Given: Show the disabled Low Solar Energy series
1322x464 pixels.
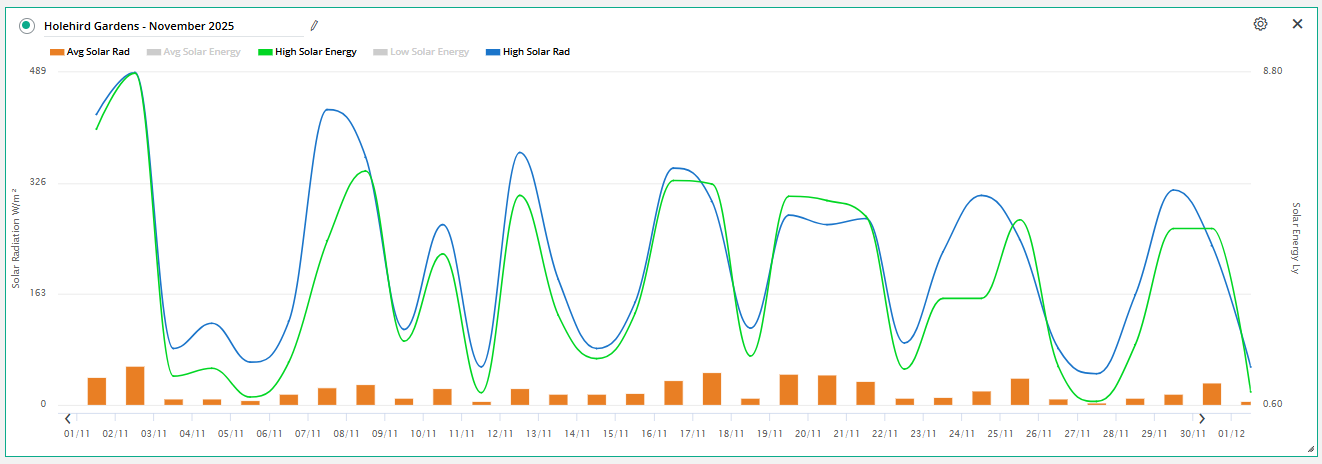Looking at the screenshot, I should (429, 52).
